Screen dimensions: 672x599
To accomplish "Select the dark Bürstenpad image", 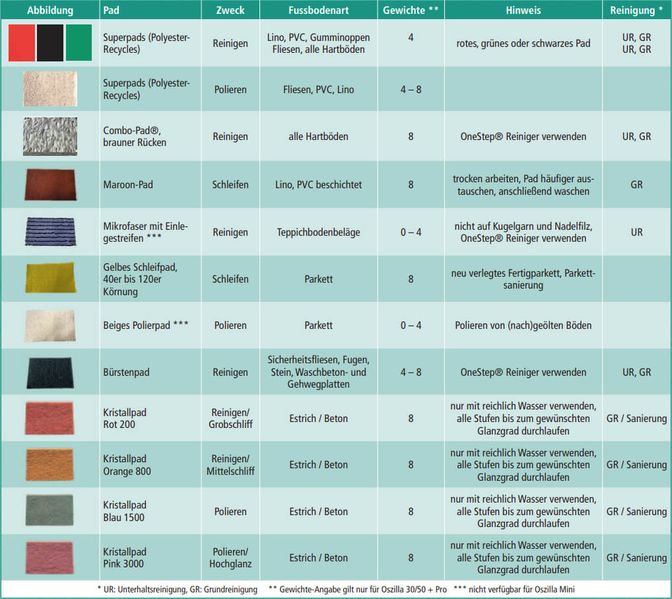I will pos(49,372).
